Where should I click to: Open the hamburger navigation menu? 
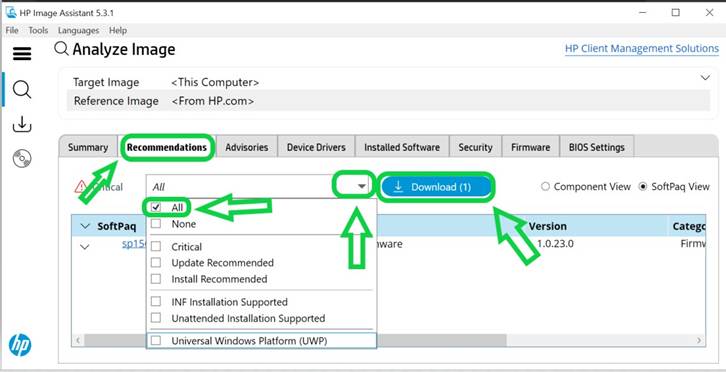[22, 54]
